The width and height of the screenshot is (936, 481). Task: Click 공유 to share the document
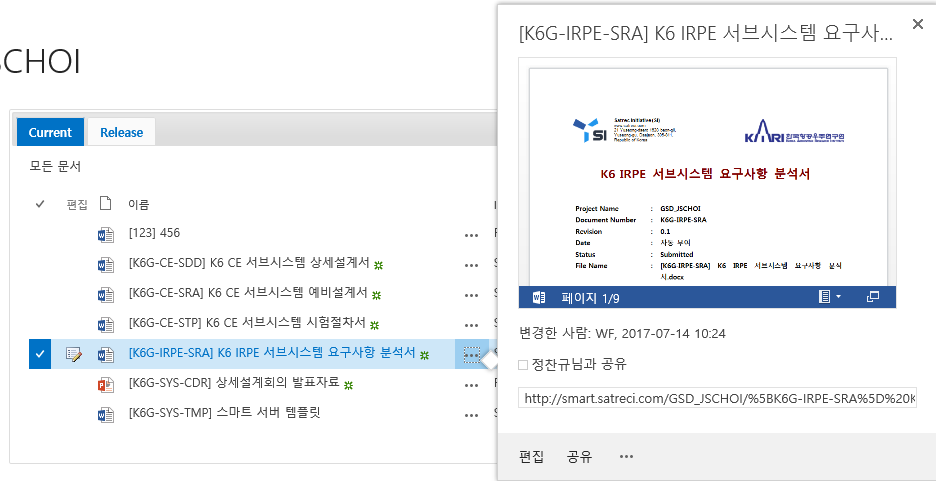tap(579, 457)
